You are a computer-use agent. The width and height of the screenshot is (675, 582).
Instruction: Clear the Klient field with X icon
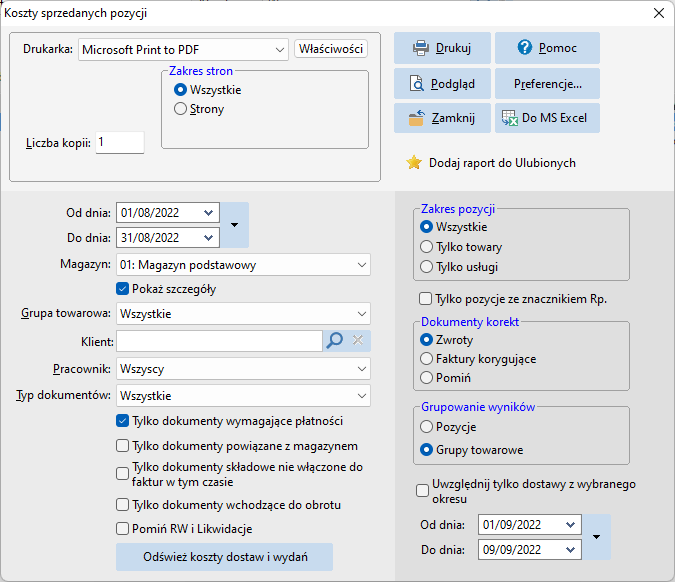coord(358,341)
